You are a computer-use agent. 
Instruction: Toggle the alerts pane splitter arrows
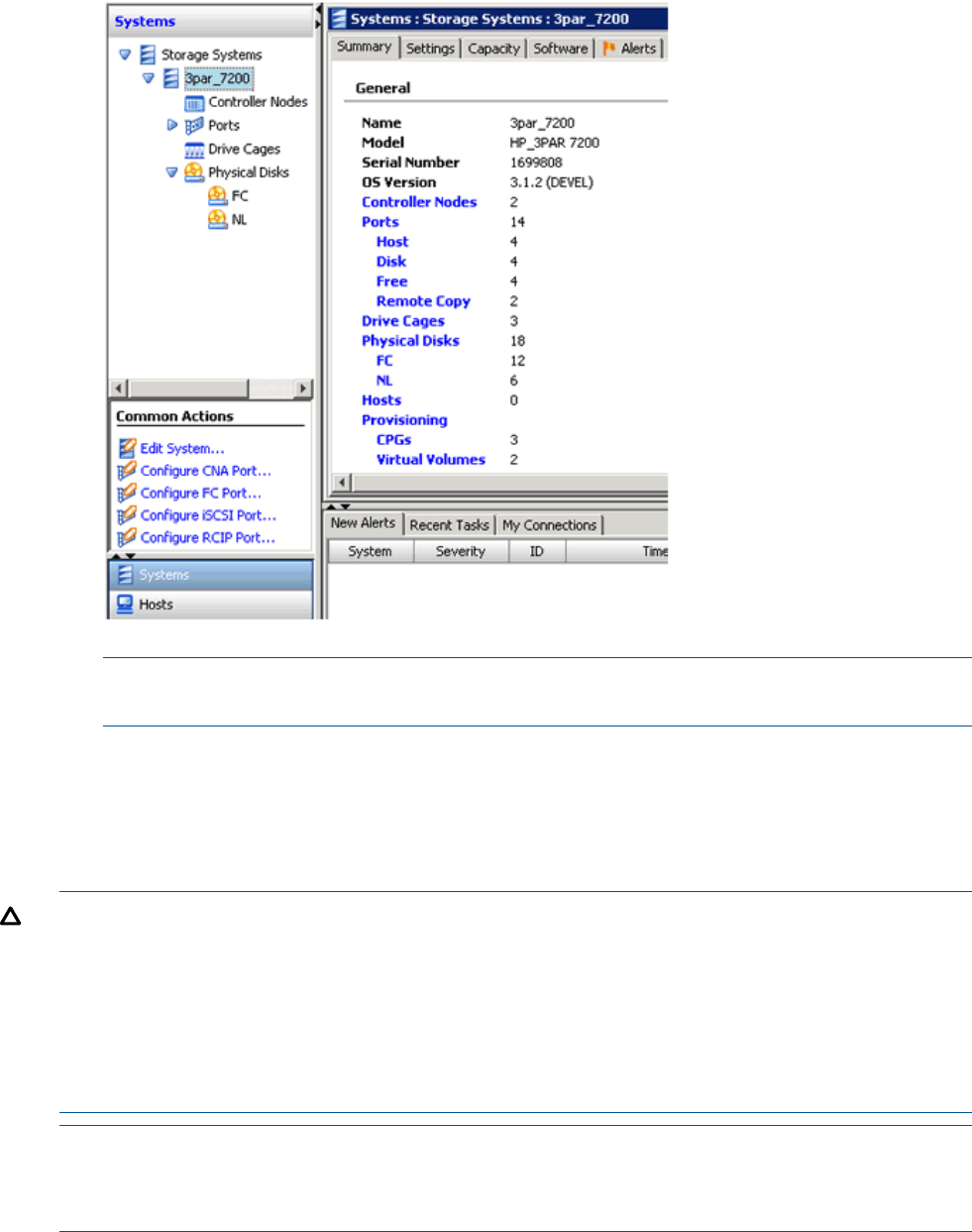[x=339, y=506]
